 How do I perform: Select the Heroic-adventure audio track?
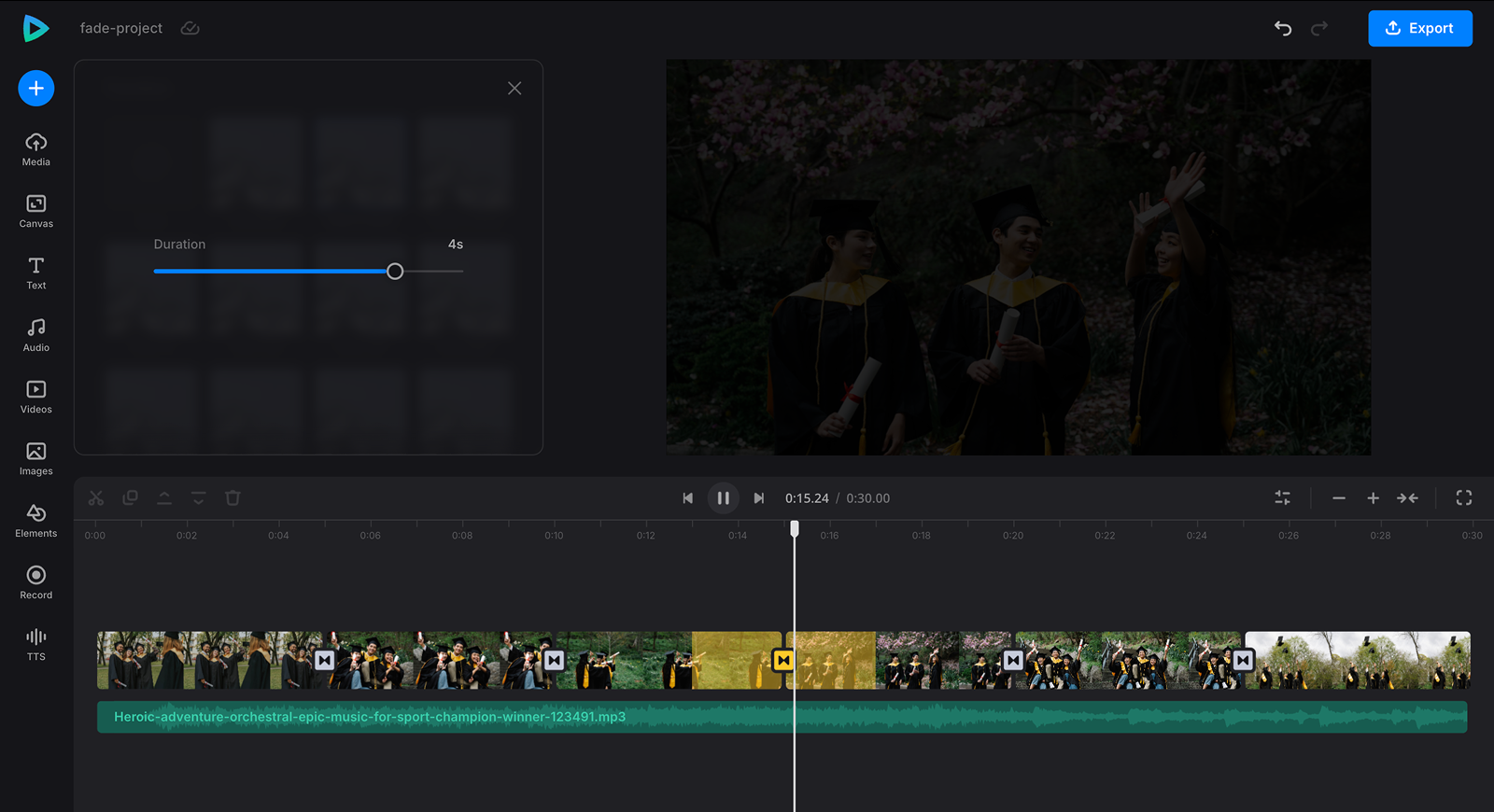782,717
